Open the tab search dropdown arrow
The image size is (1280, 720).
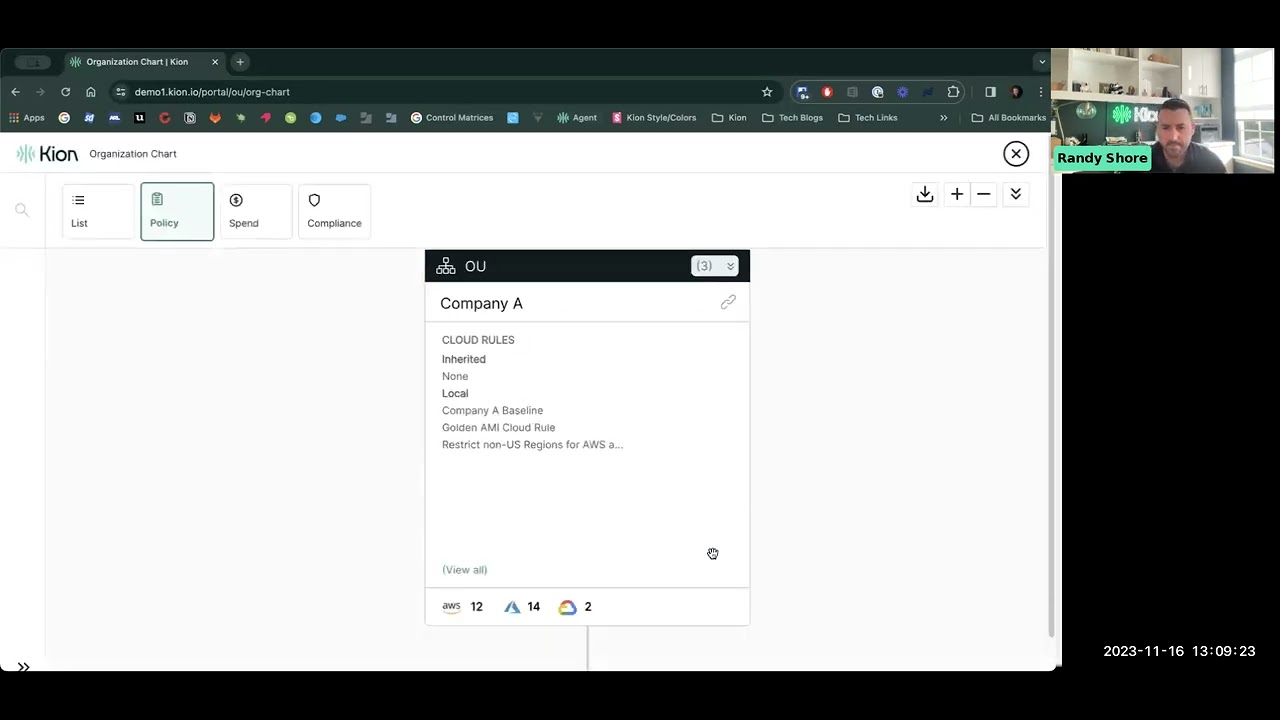coord(1042,62)
